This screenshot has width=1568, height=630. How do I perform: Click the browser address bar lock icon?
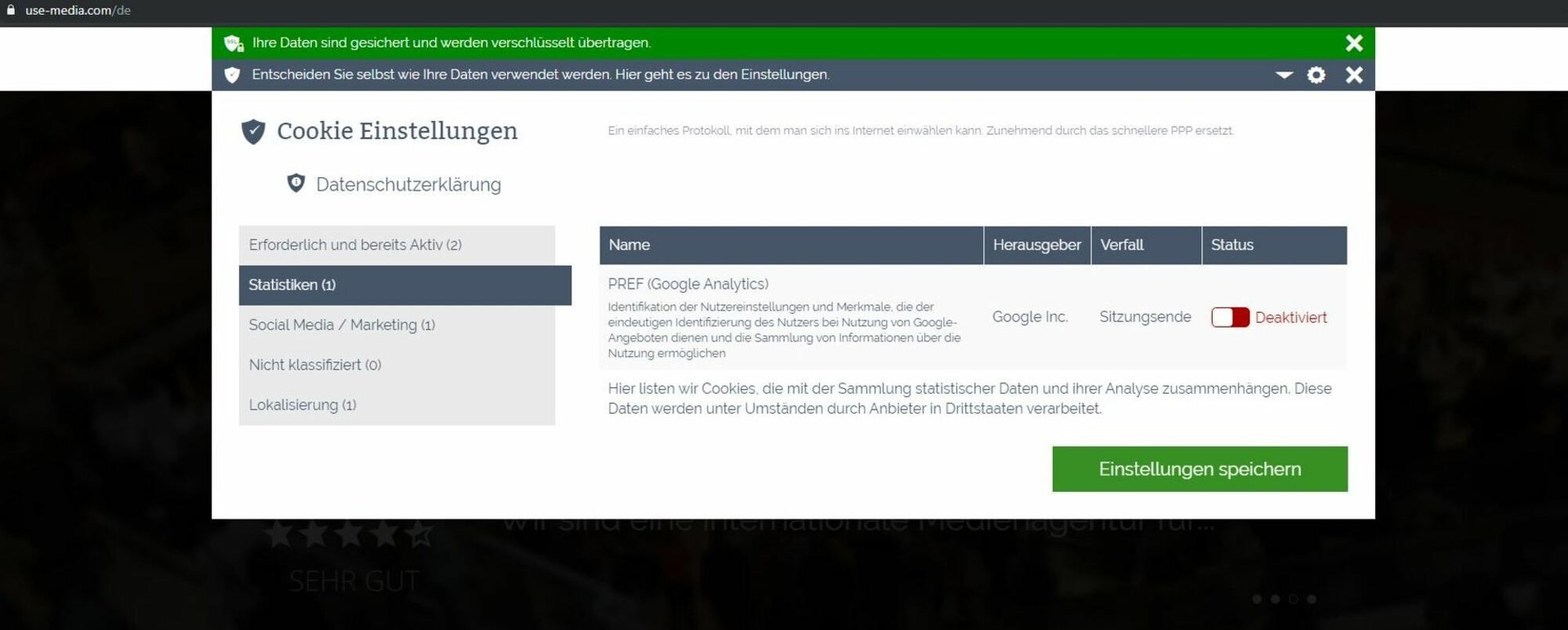click(11, 10)
